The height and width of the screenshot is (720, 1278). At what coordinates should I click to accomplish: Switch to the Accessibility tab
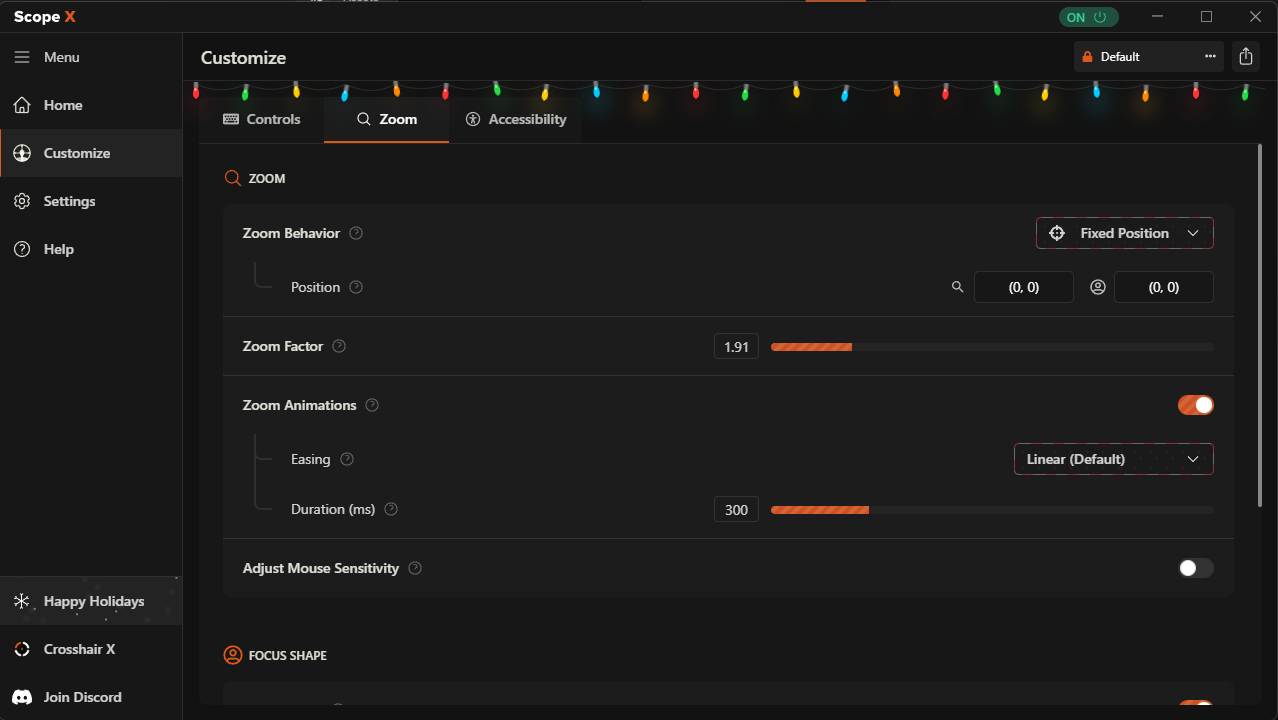pyautogui.click(x=516, y=119)
